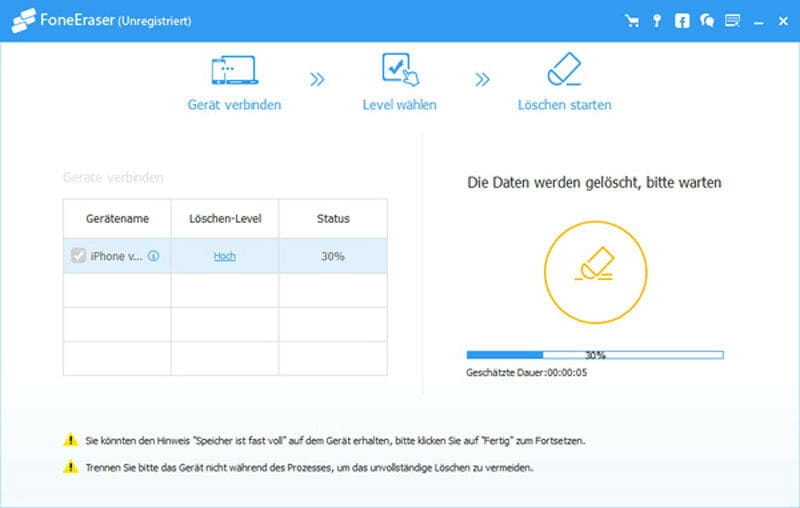Open the feedback menu icon in title bar

(x=732, y=20)
